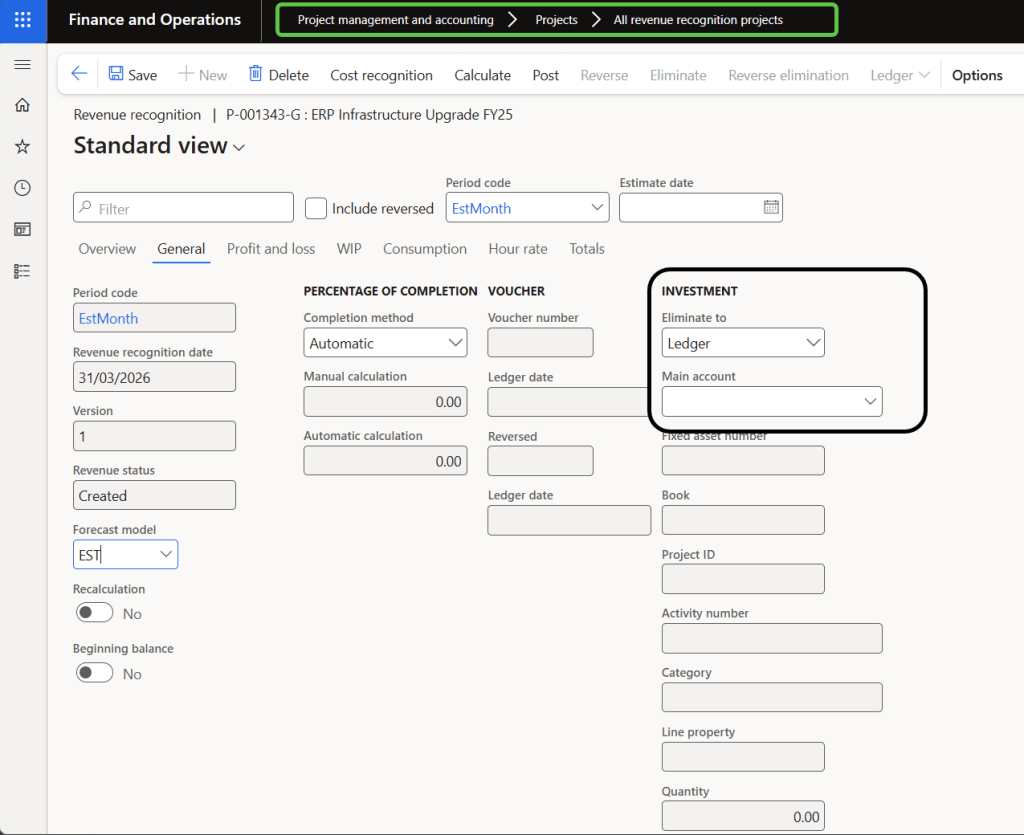1024x835 pixels.
Task: Expand the navigation pane hamburger icon
Action: [22, 65]
